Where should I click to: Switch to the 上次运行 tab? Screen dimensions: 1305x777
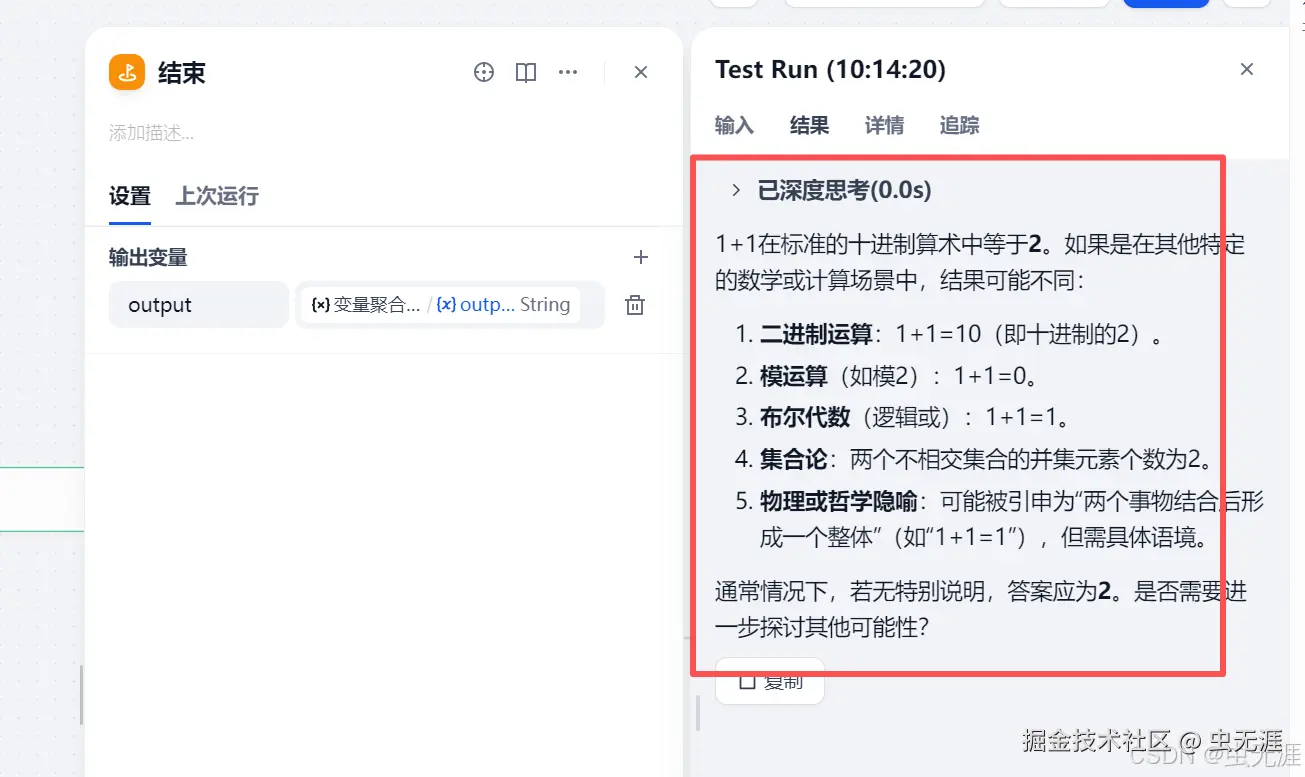point(216,196)
